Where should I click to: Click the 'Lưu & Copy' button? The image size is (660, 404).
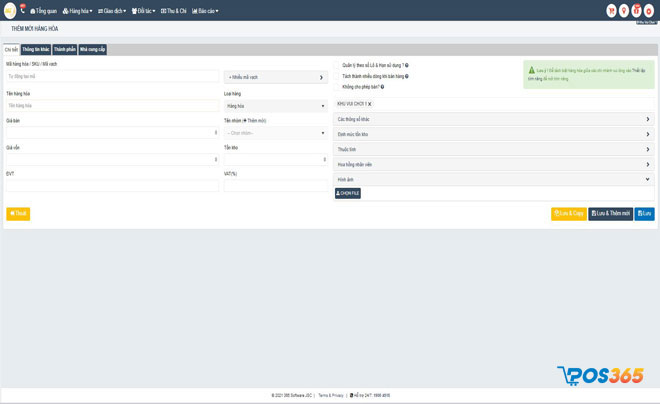click(x=569, y=214)
